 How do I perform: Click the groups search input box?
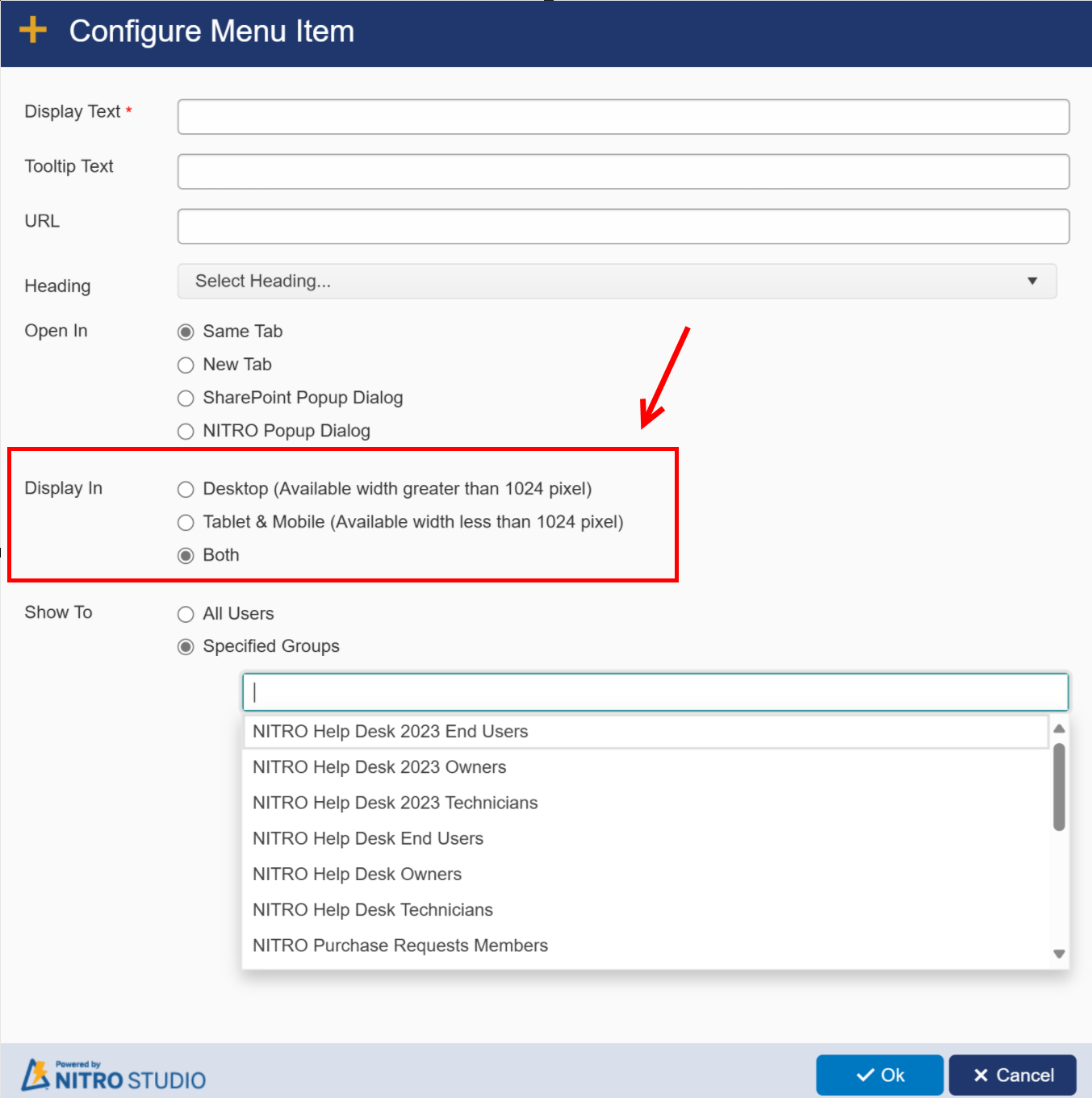[x=655, y=692]
